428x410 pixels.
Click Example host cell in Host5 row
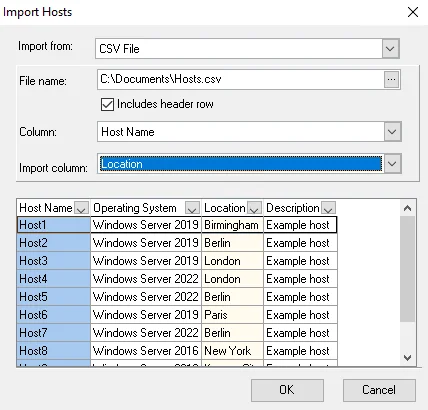click(300, 297)
